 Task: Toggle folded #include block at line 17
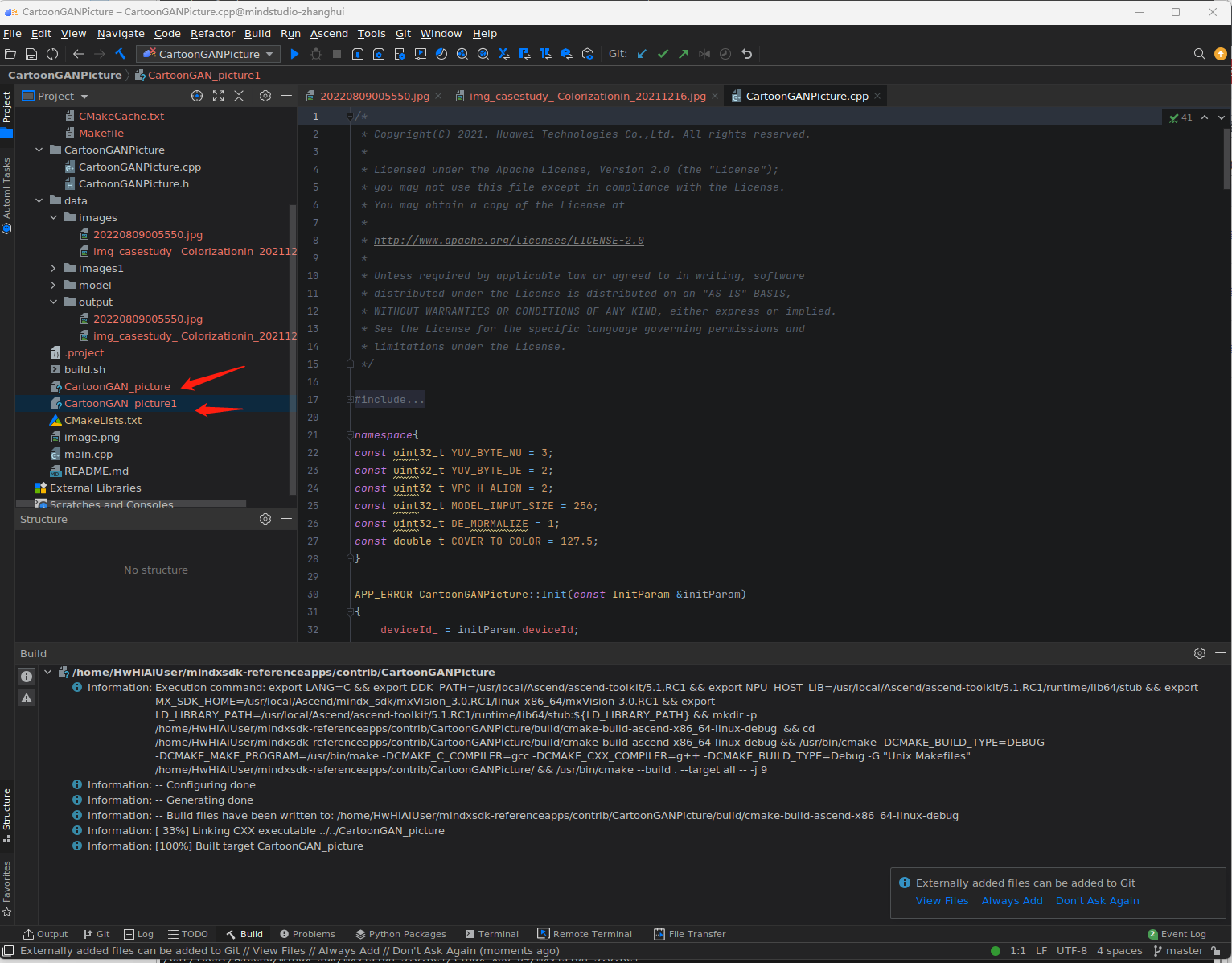coord(350,400)
